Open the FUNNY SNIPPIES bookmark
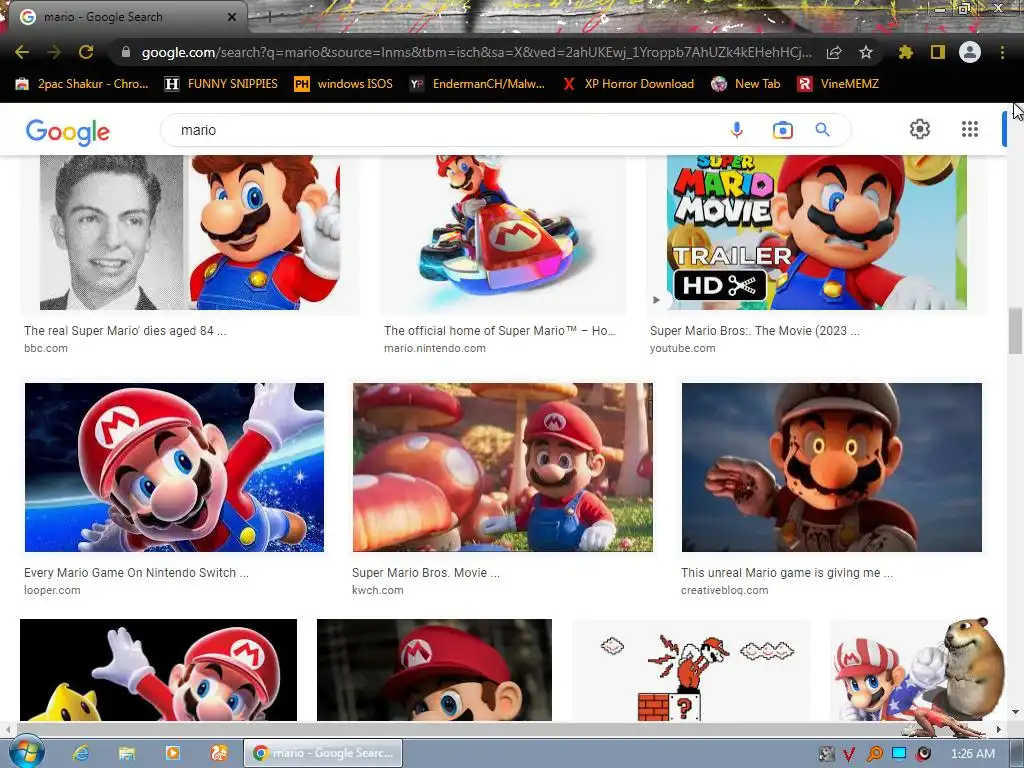Screen dimensions: 1024x768 click(x=221, y=84)
